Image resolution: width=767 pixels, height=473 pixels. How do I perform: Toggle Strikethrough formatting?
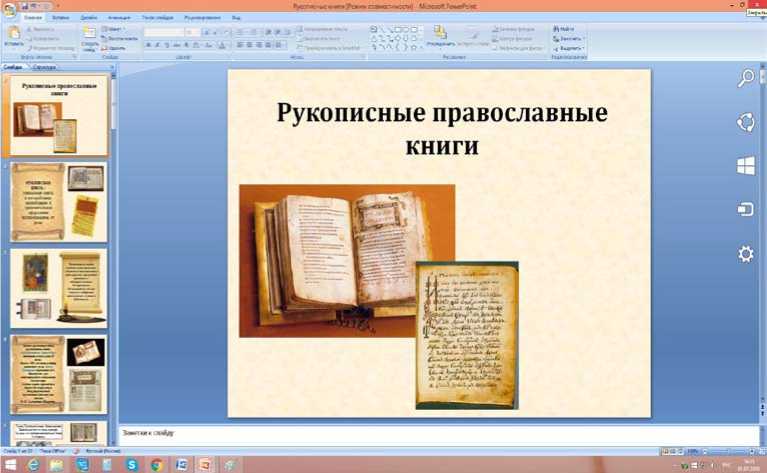tap(177, 45)
